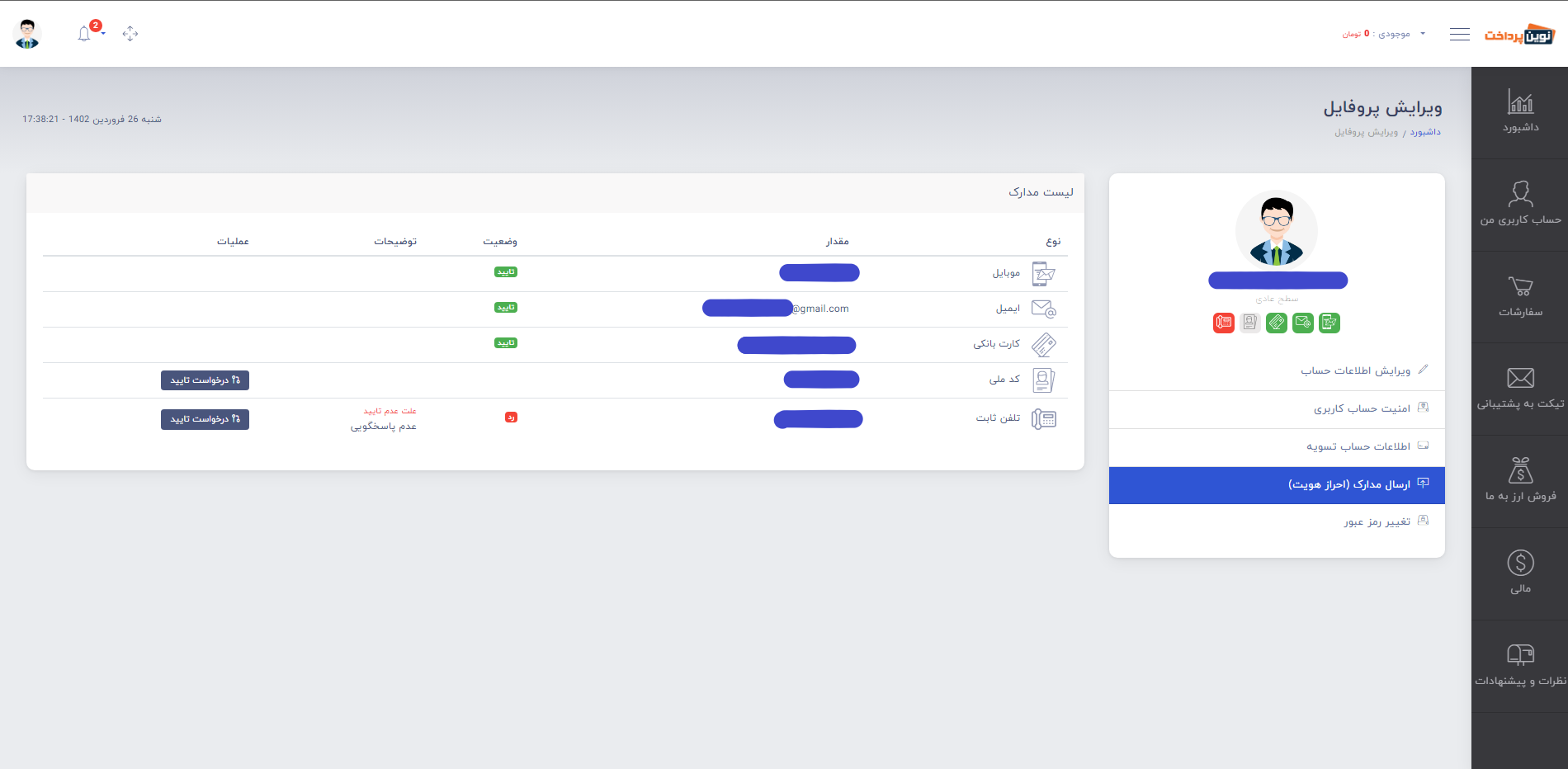Click icon beside امنیت حساب کاربری

pyautogui.click(x=1423, y=408)
